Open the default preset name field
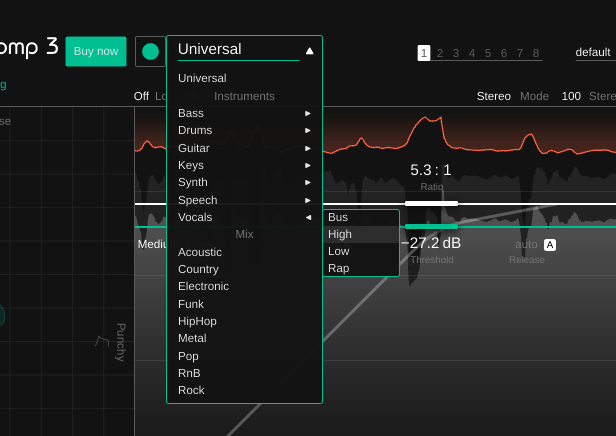The width and height of the screenshot is (616, 436). [593, 52]
